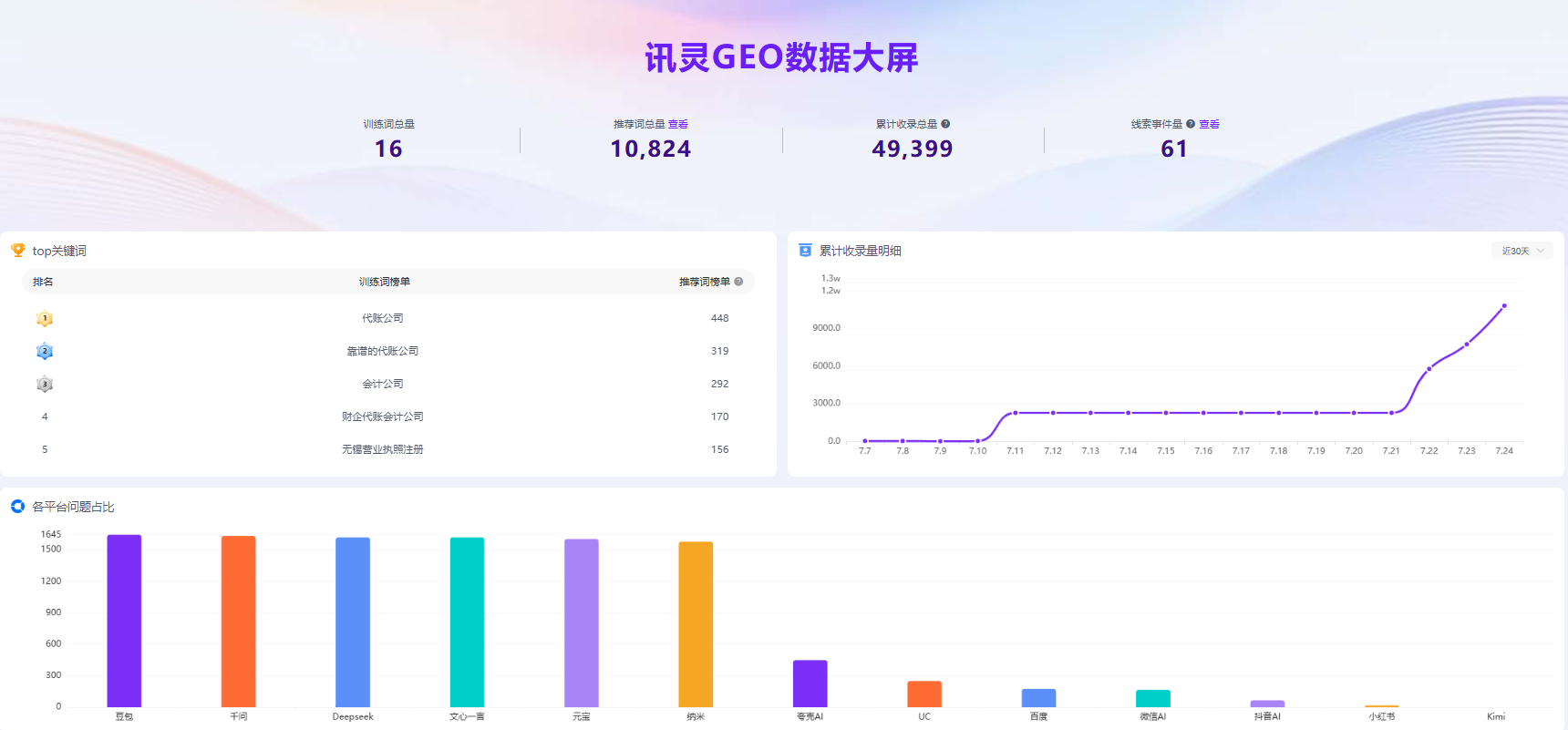The image size is (1568, 730).
Task: Click the line chart point at 7.23
Action: coord(1467,344)
